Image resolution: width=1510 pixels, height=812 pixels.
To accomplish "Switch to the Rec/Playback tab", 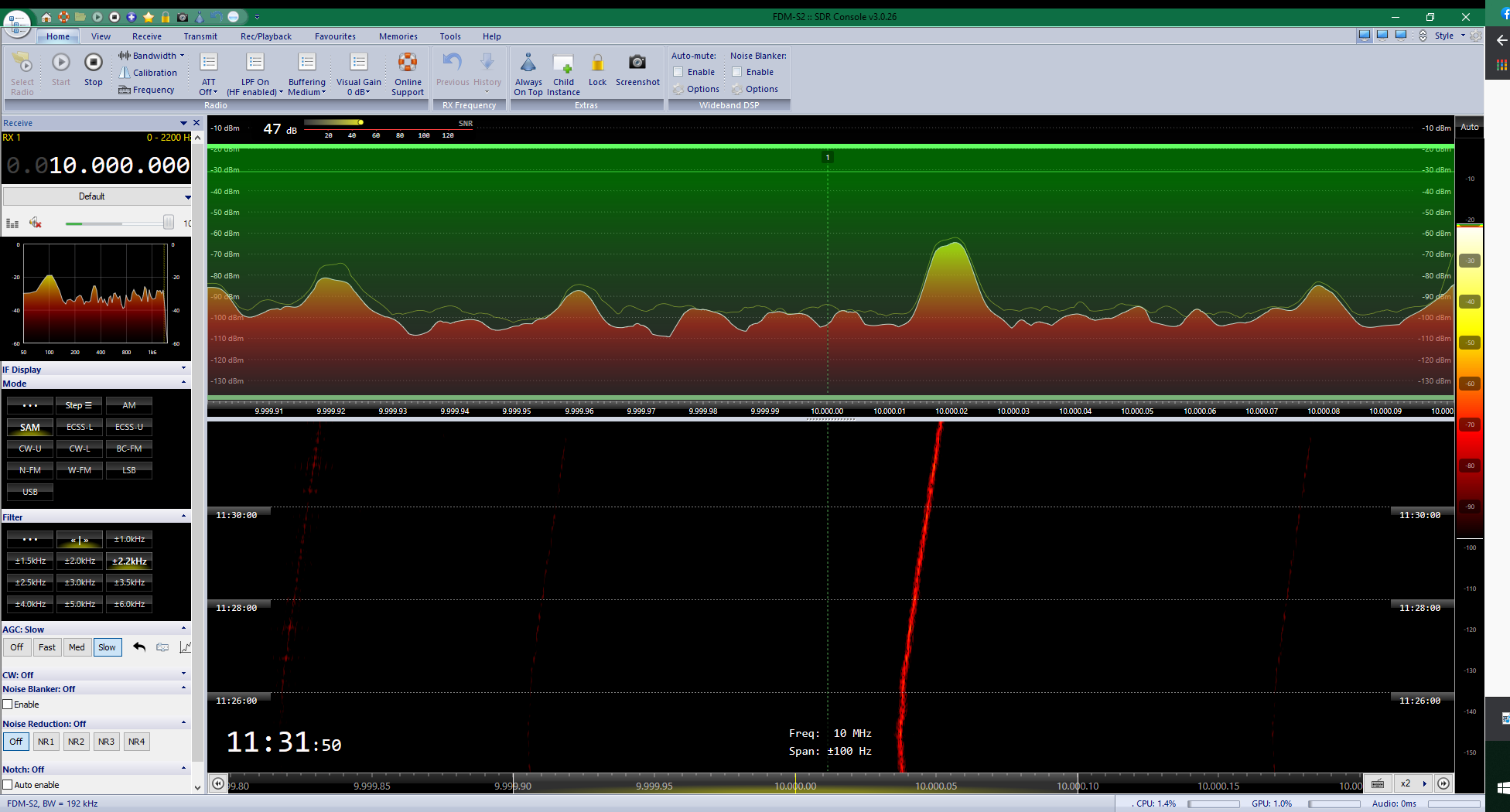I will pos(265,36).
